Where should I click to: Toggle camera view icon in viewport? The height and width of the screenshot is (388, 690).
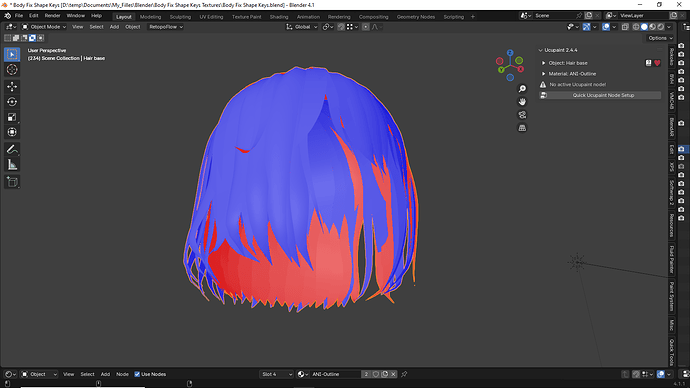pos(522,115)
